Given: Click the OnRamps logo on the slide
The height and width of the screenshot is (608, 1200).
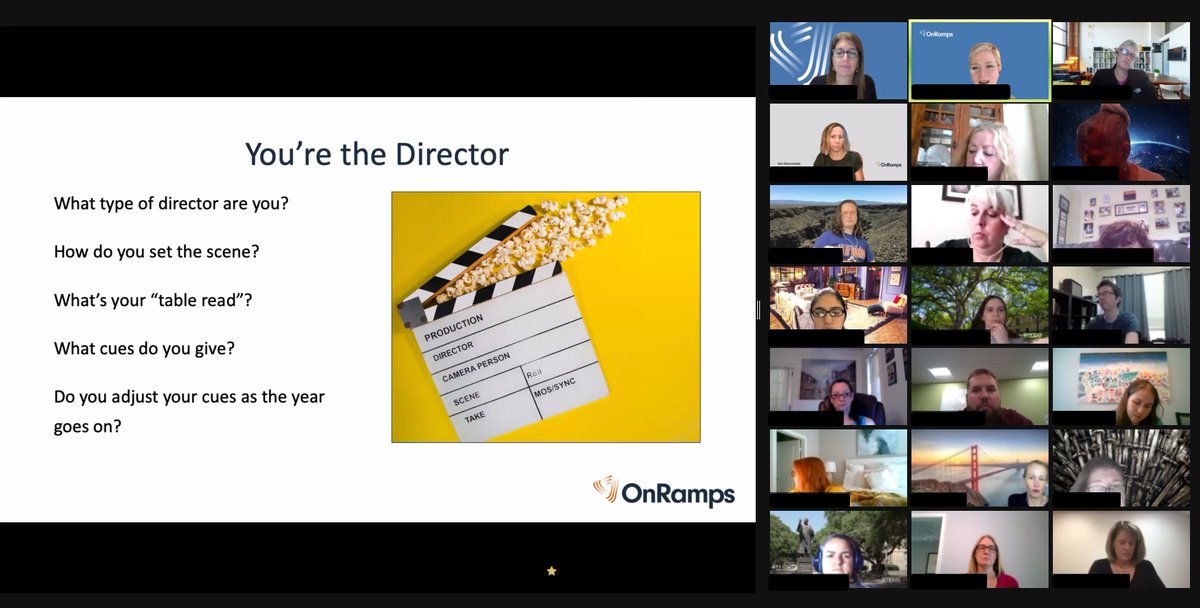Looking at the screenshot, I should [664, 491].
